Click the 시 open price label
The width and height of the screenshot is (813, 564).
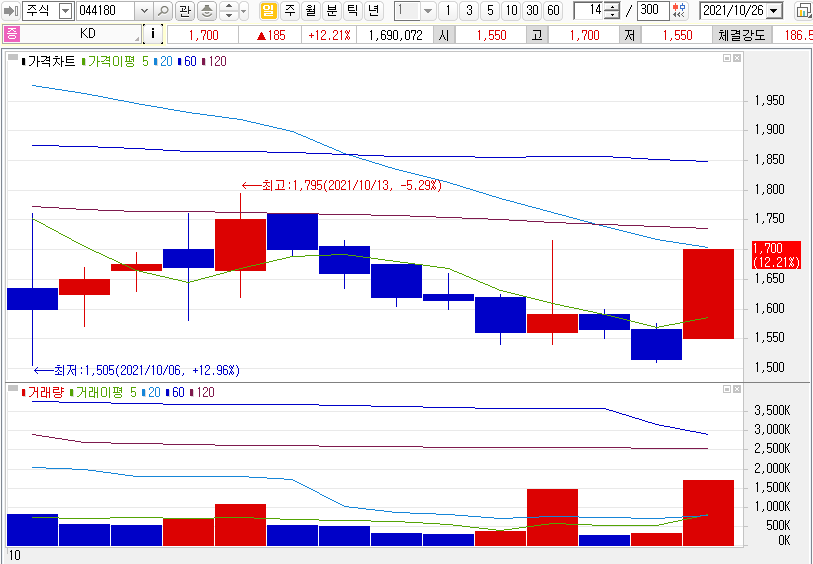(x=444, y=35)
